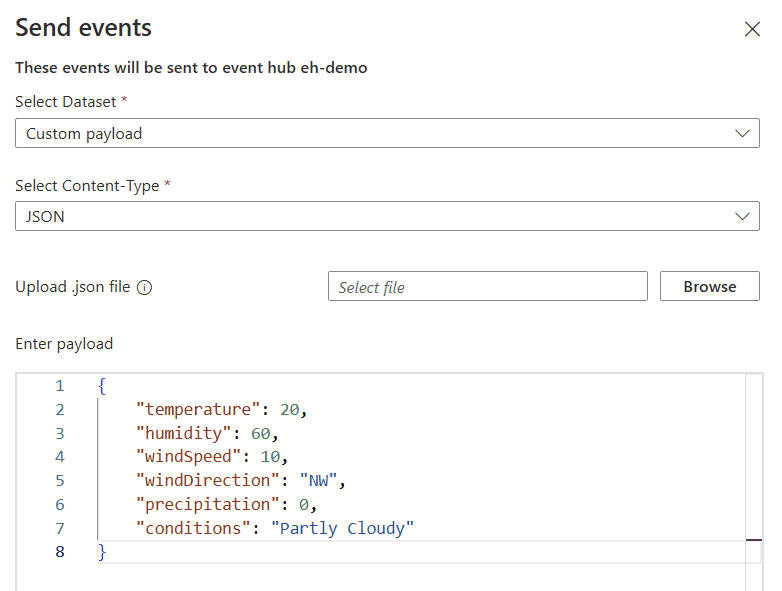Open the Select Dataset dropdown
The width and height of the screenshot is (782, 591).
tap(387, 133)
